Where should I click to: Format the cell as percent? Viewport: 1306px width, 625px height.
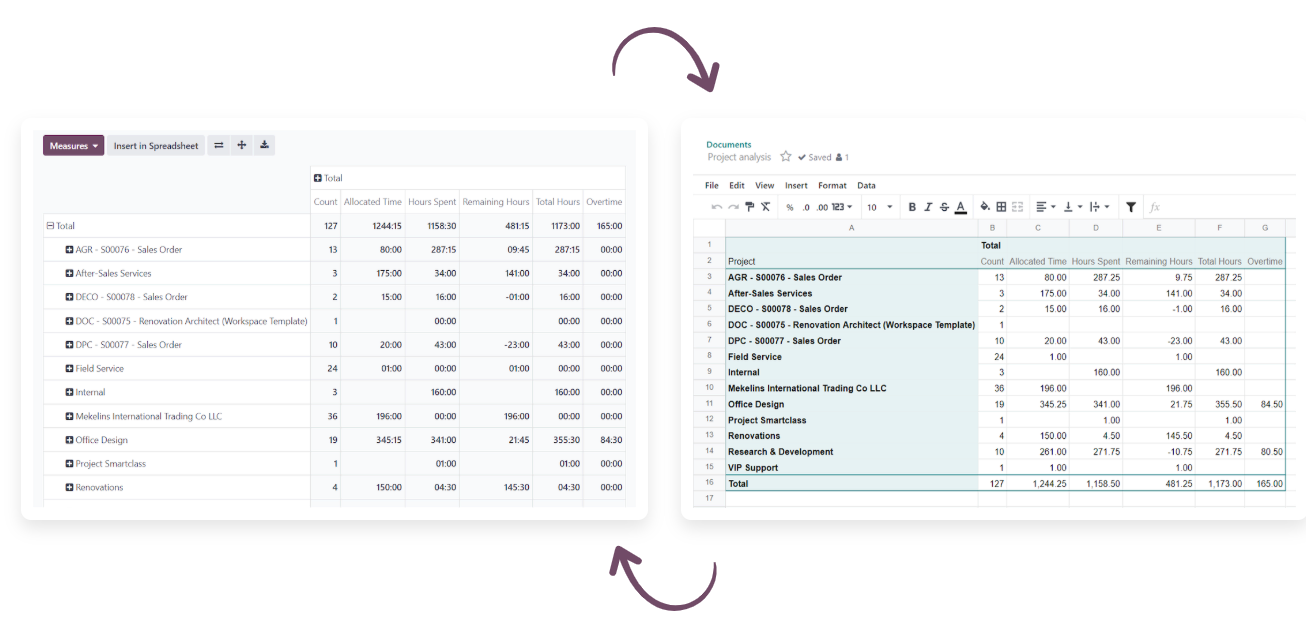pos(790,208)
